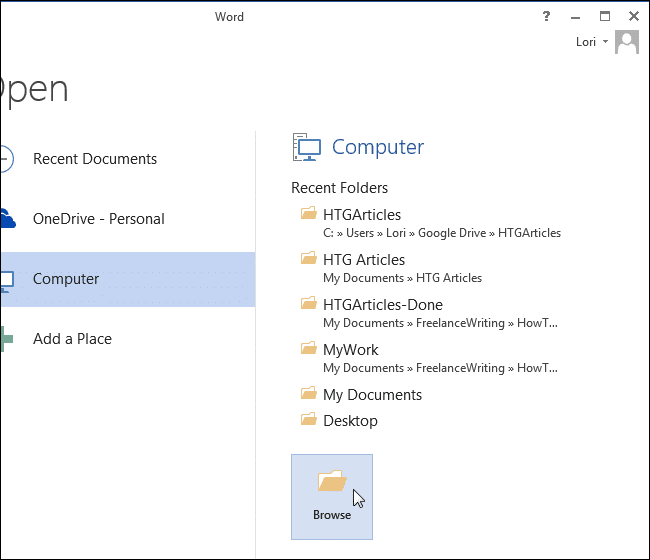Open the HTGArticles-Done folder icon
Image resolution: width=650 pixels, height=560 pixels.
tap(308, 304)
